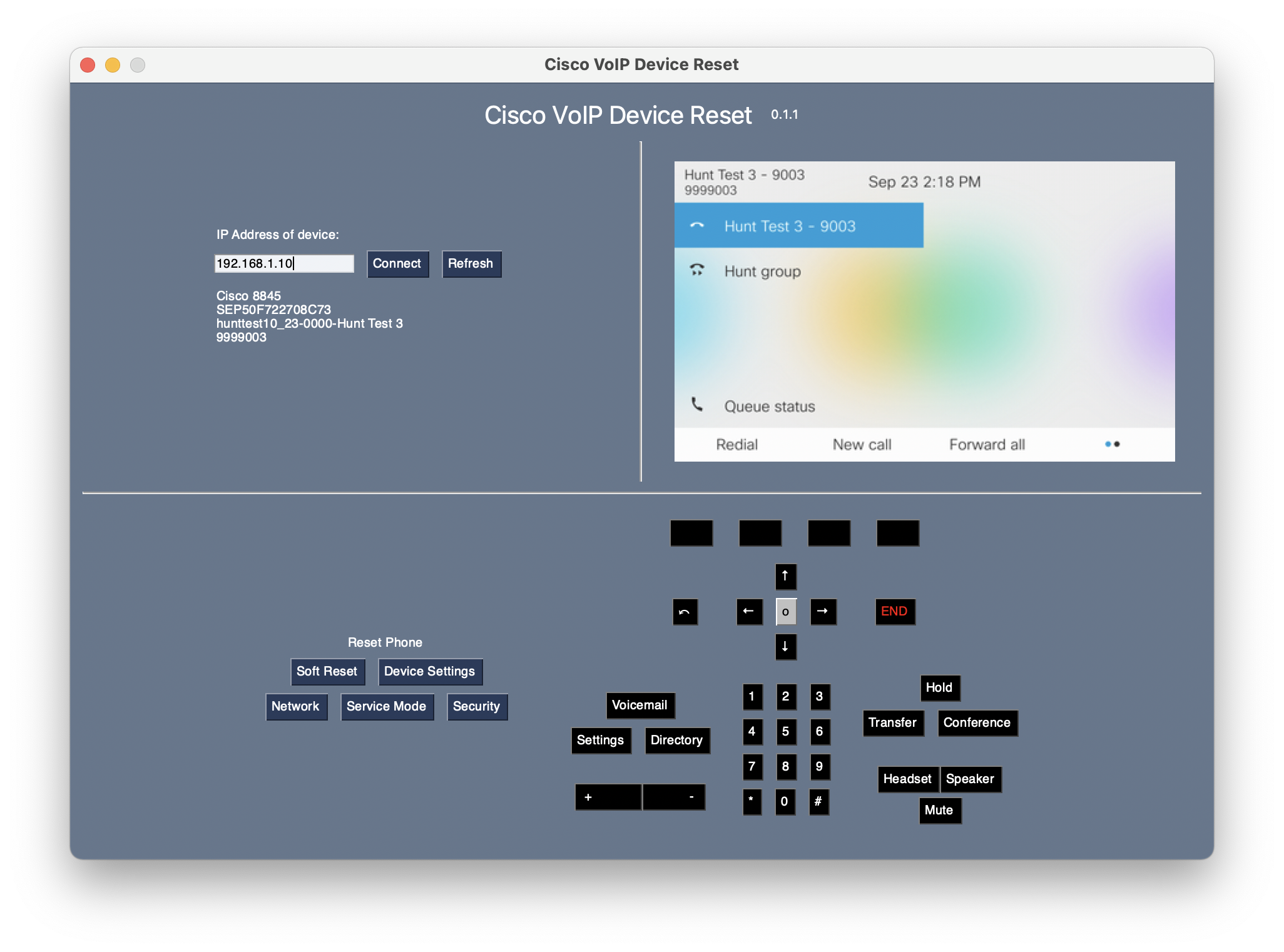The image size is (1284, 952).
Task: Click the Soft Reset button
Action: click(x=327, y=671)
